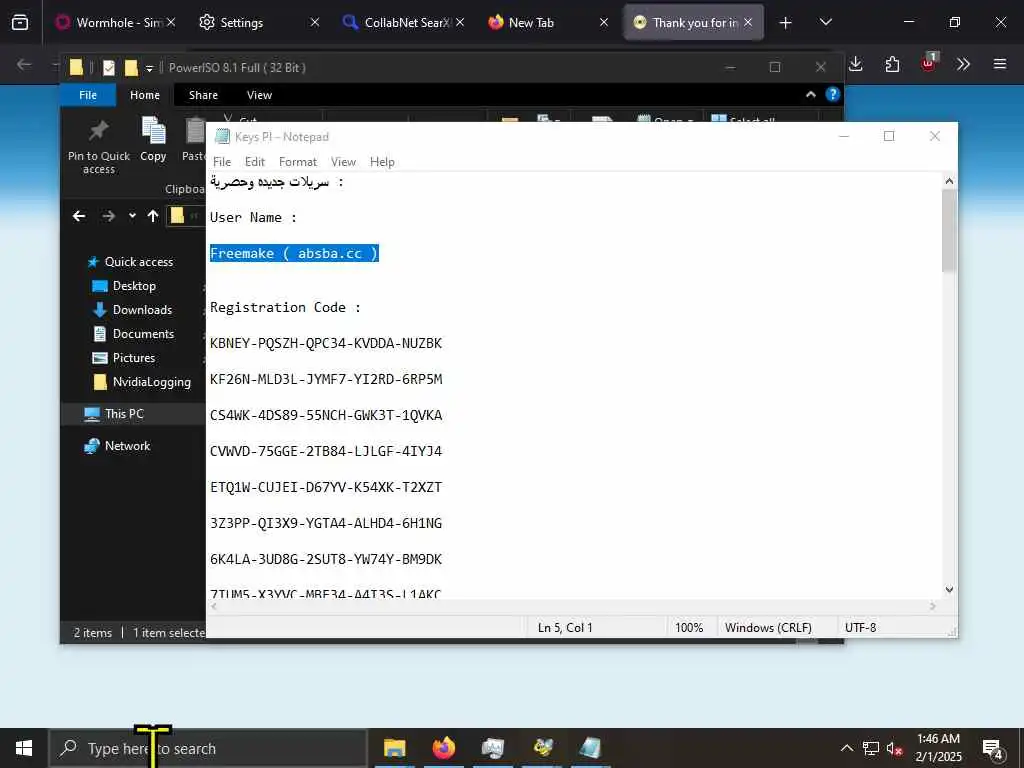Viewport: 1024px width, 768px height.
Task: Select View tab in Explorer ribbon
Action: 259,95
